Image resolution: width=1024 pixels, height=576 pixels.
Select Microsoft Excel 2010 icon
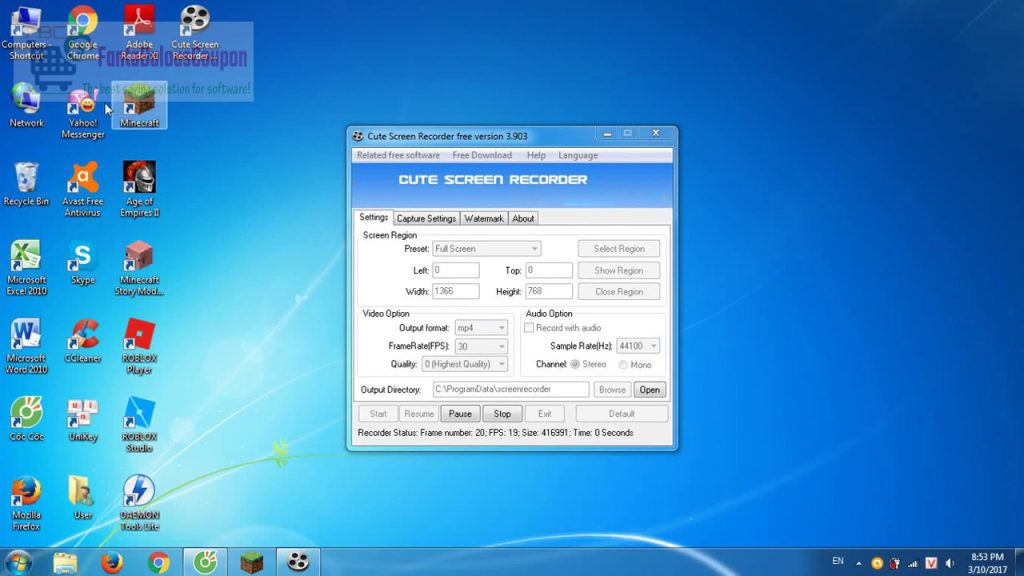coord(26,268)
